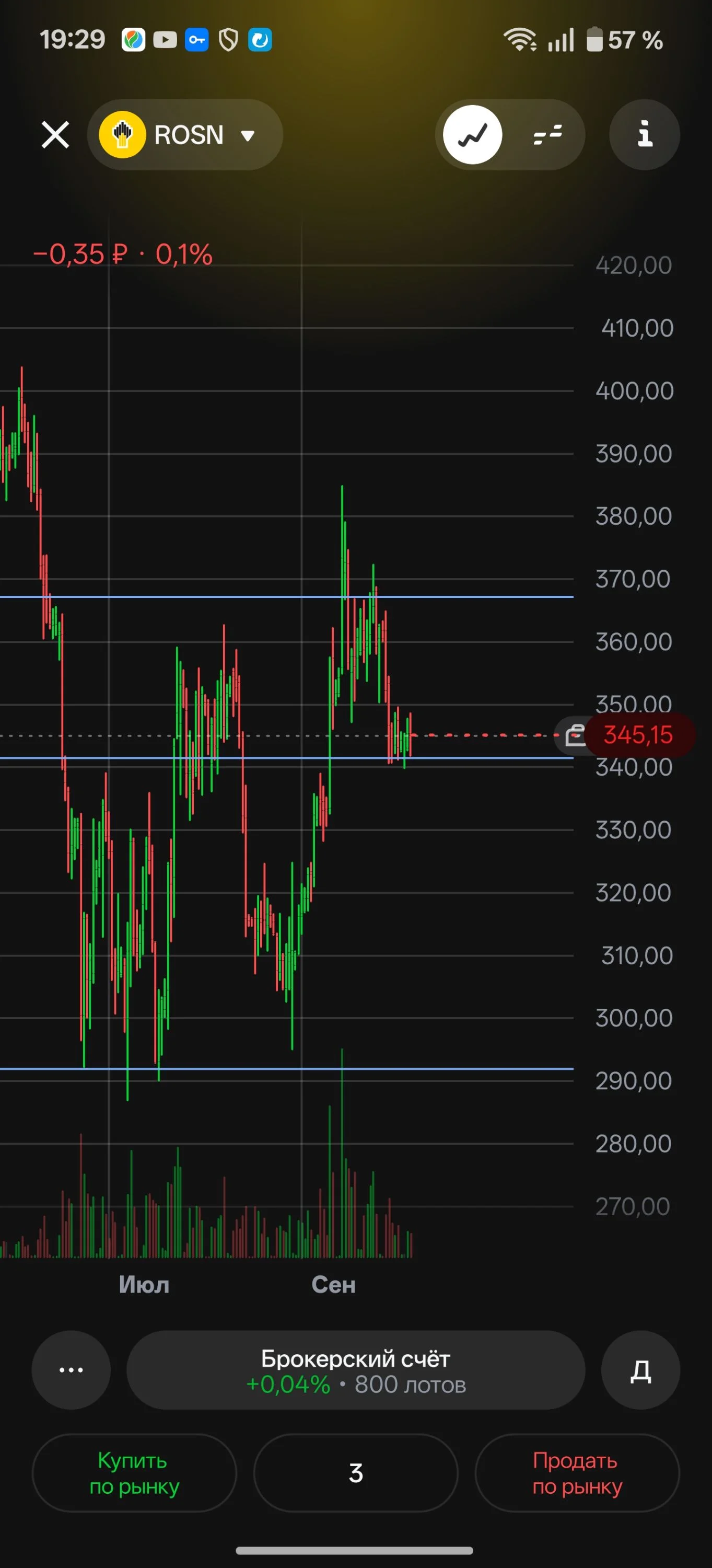The image size is (712, 1568).
Task: Open the info button with the 'i' icon
Action: 645,134
